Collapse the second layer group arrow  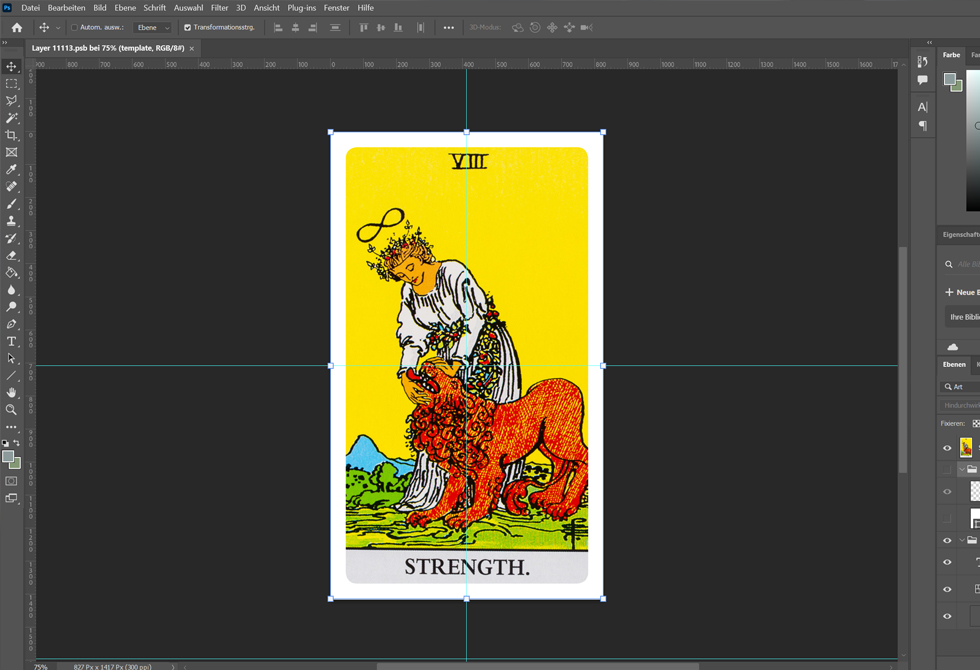962,540
